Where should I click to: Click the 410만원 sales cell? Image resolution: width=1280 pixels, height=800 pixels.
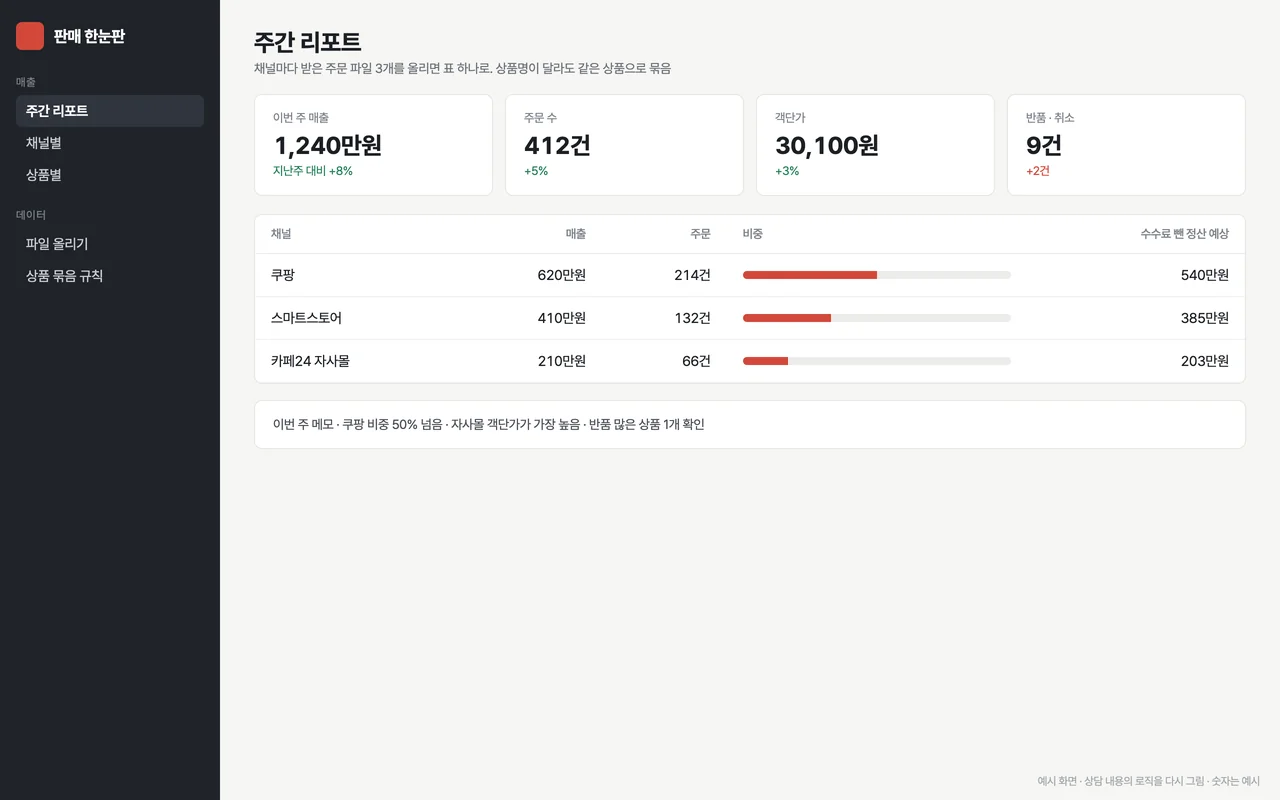coord(562,318)
